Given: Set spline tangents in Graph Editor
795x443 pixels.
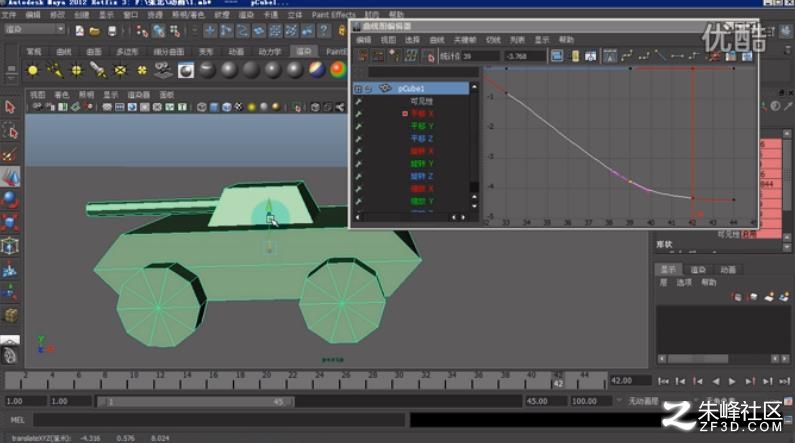Looking at the screenshot, I should click(627, 56).
